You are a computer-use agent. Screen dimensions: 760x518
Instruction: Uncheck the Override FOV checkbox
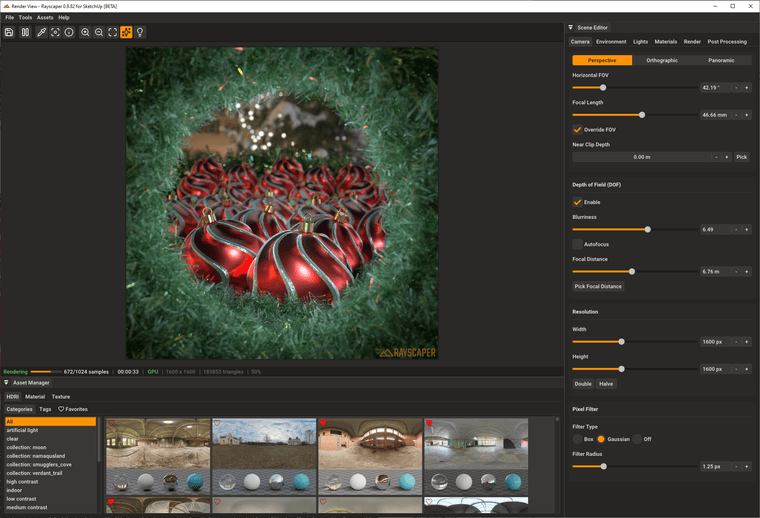[x=577, y=129]
